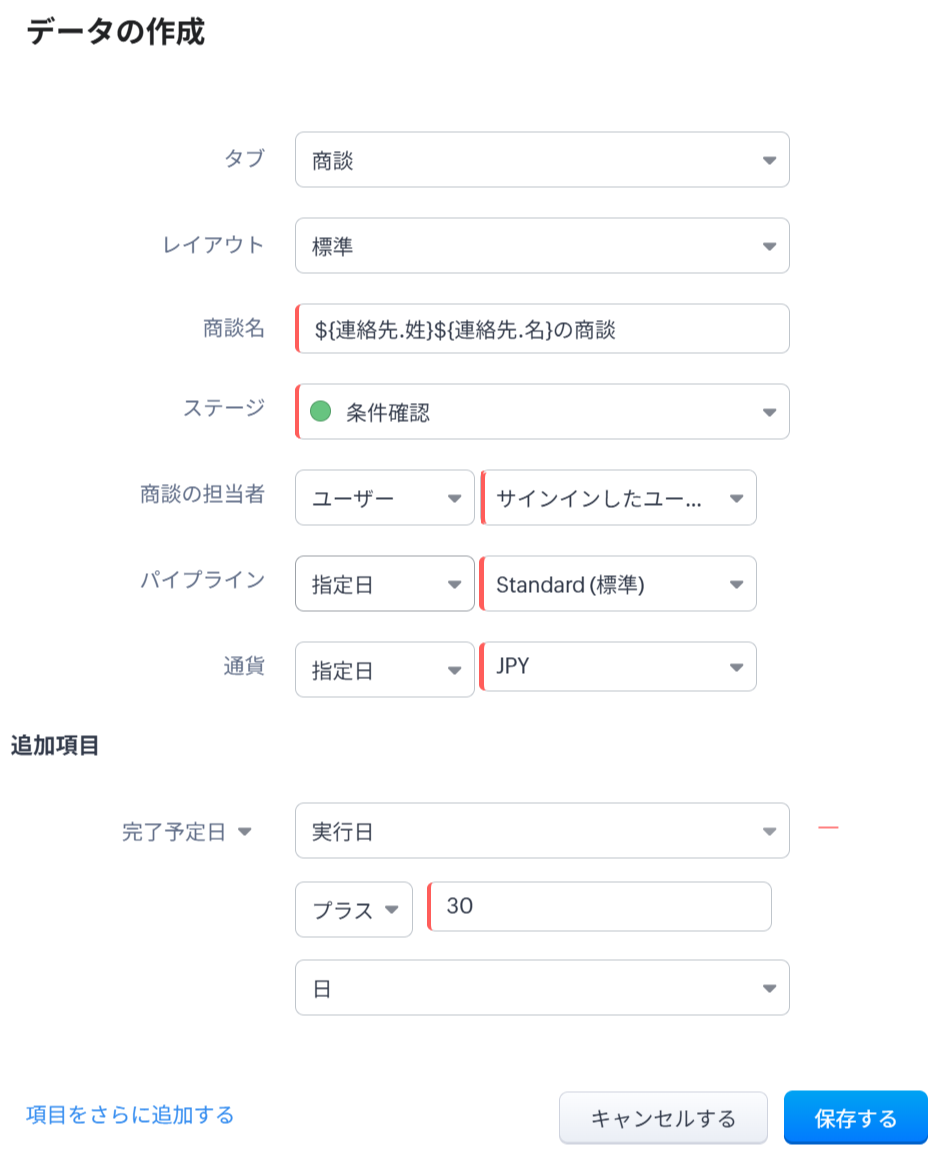Open the Standard (標準) pipeline dropdown
Screen dimensions: 946x1155
pyautogui.click(x=619, y=584)
